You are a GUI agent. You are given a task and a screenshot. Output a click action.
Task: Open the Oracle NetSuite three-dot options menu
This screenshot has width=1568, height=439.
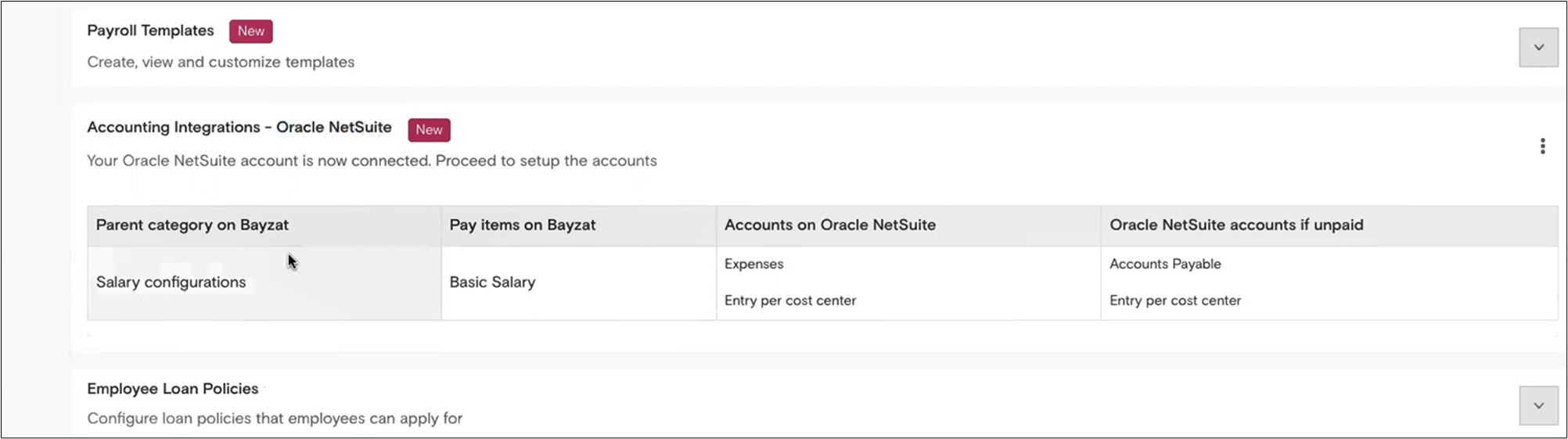coord(1542,146)
